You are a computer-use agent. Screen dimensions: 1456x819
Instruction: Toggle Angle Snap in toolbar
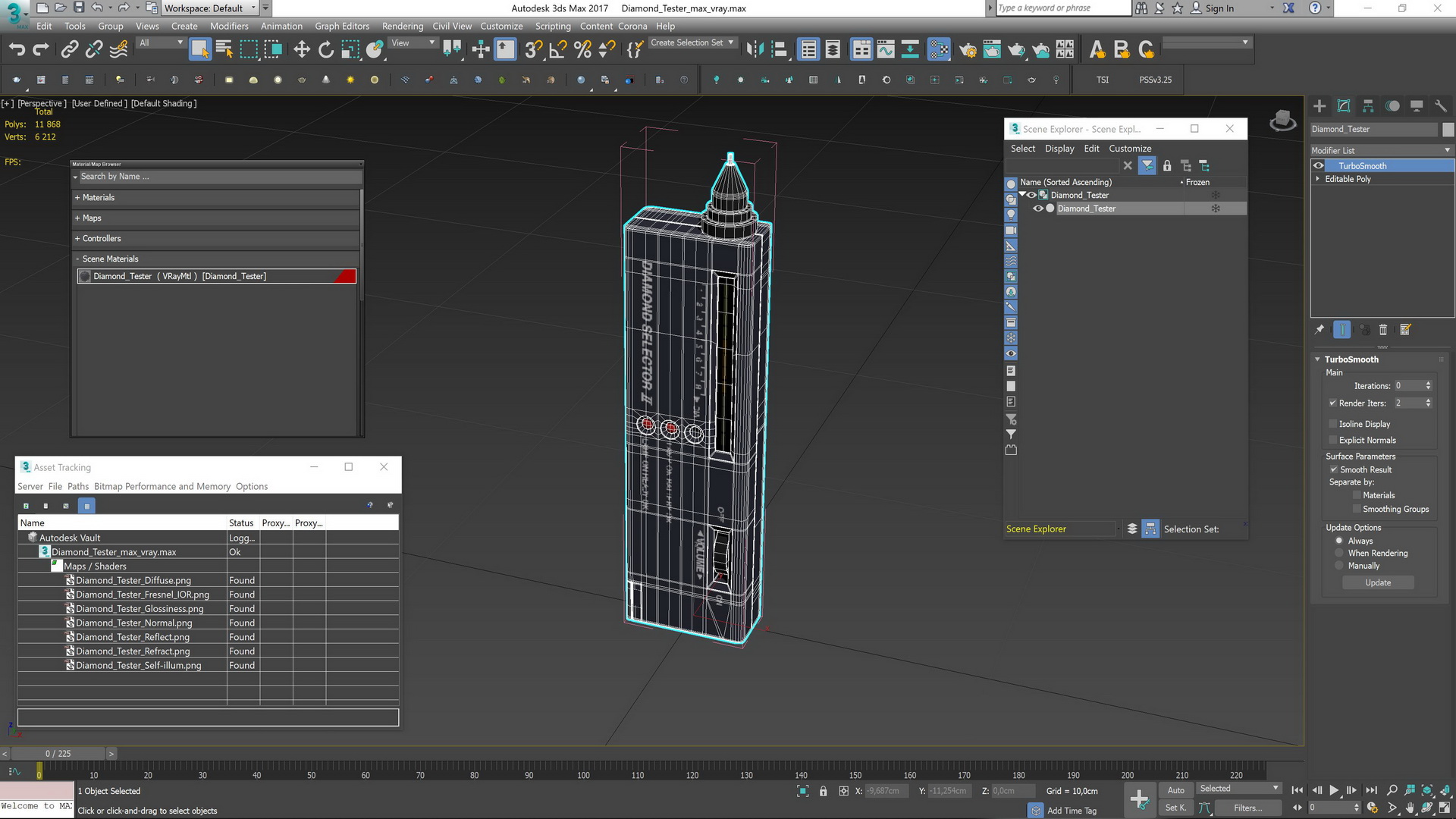click(558, 50)
